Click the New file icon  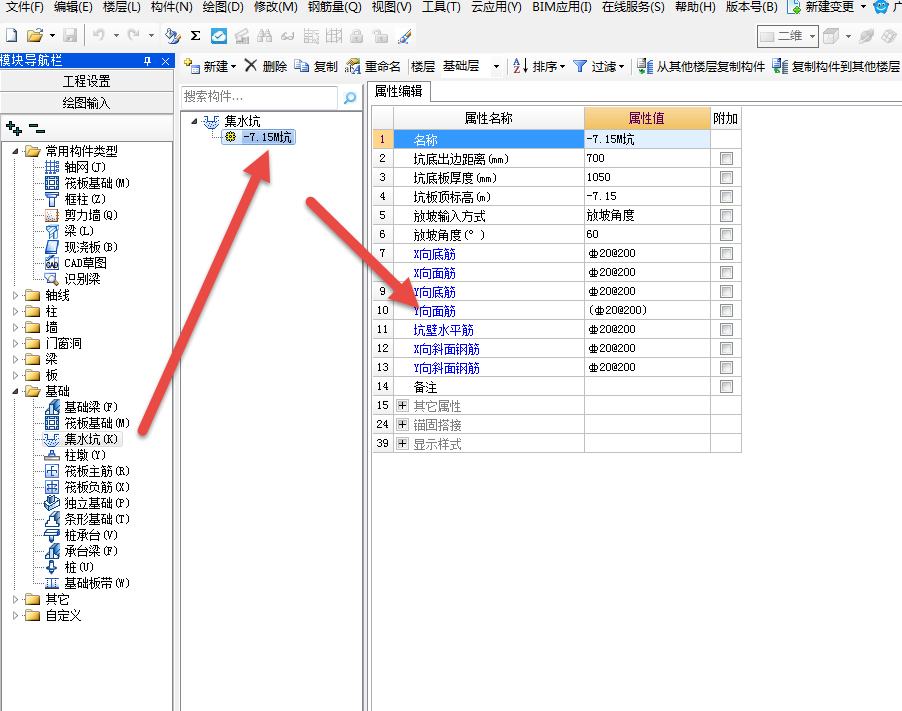pyautogui.click(x=11, y=36)
